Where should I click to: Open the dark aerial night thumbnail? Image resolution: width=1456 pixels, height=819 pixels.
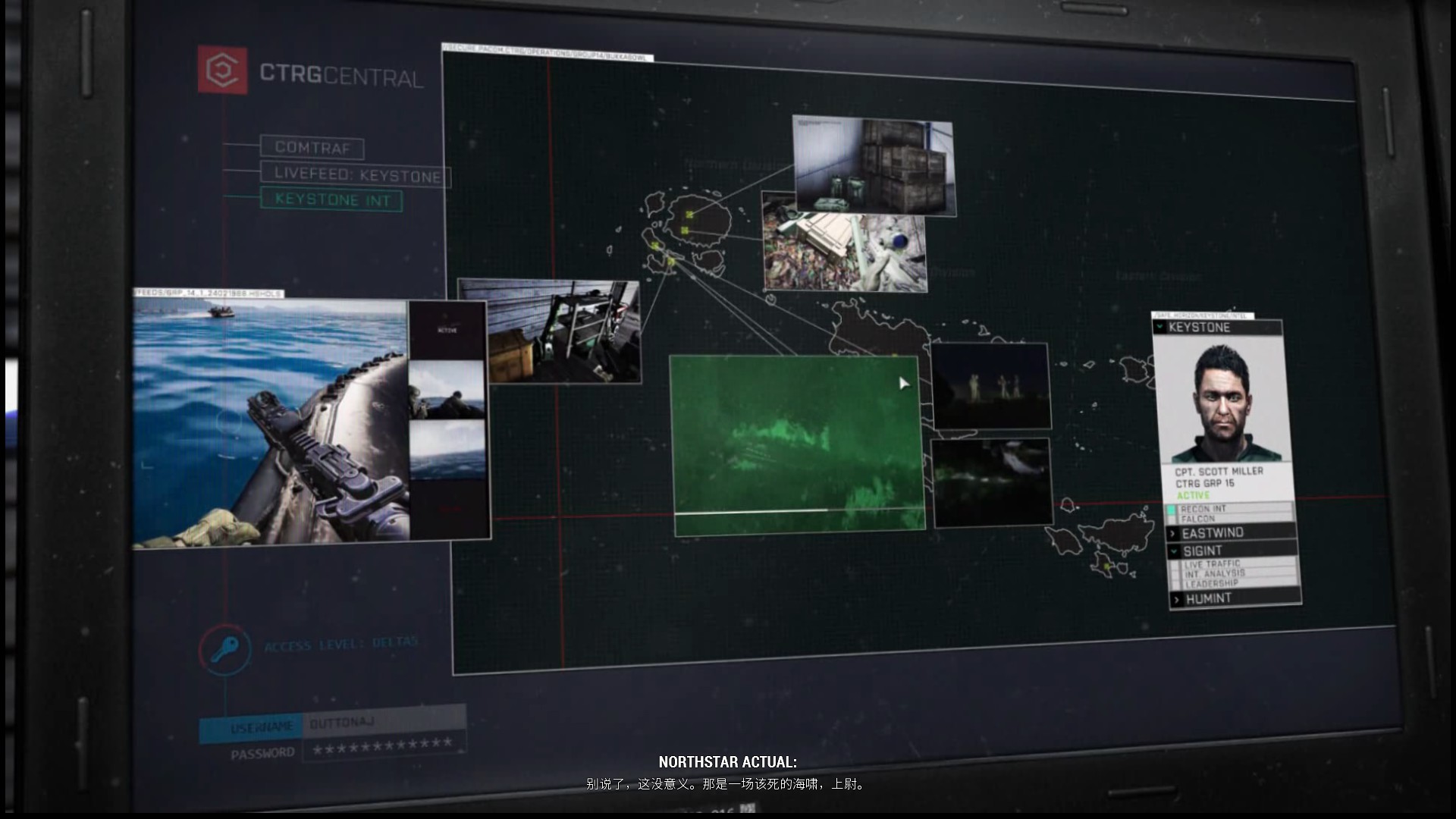(993, 482)
